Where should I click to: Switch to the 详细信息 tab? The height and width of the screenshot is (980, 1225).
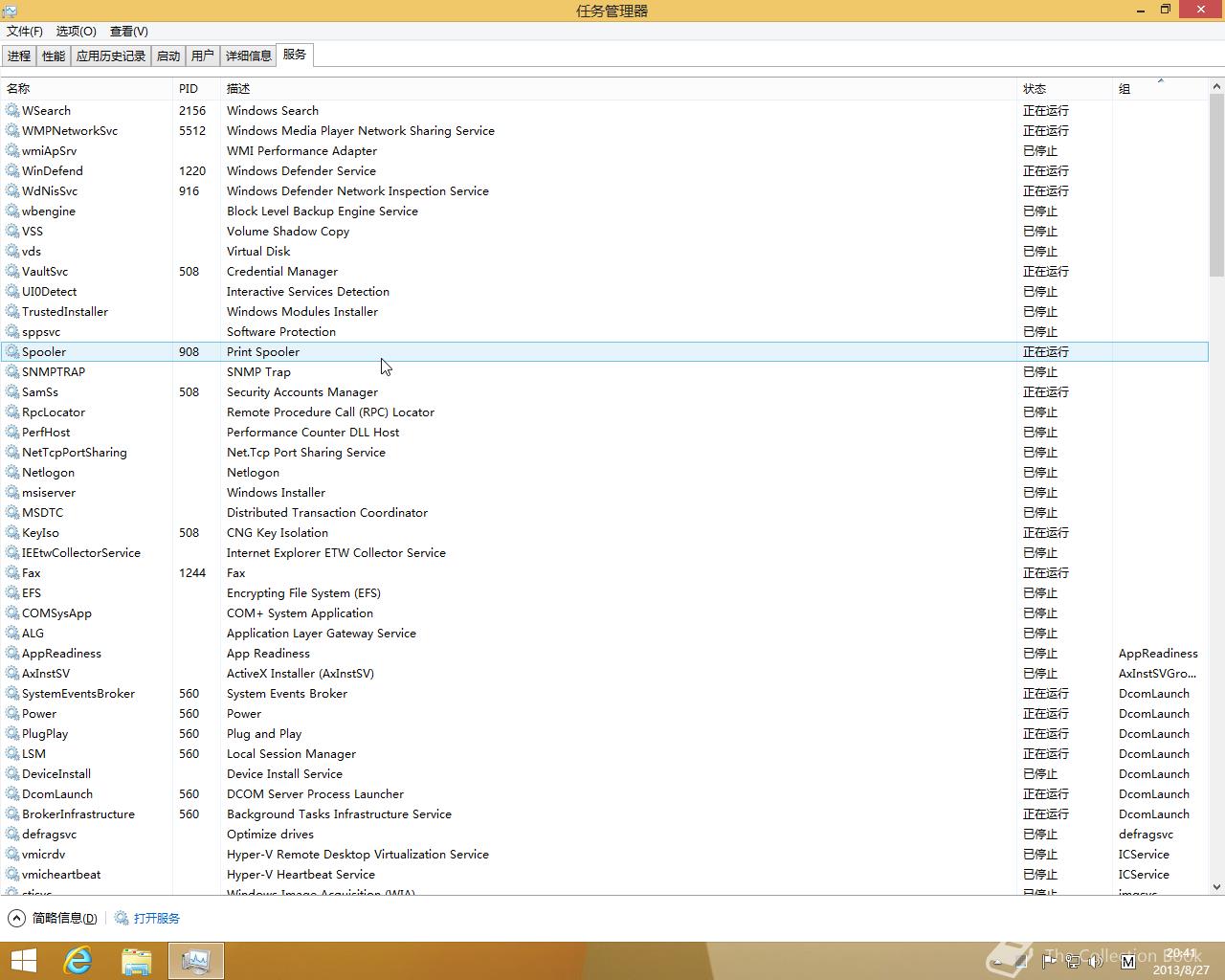pos(249,56)
